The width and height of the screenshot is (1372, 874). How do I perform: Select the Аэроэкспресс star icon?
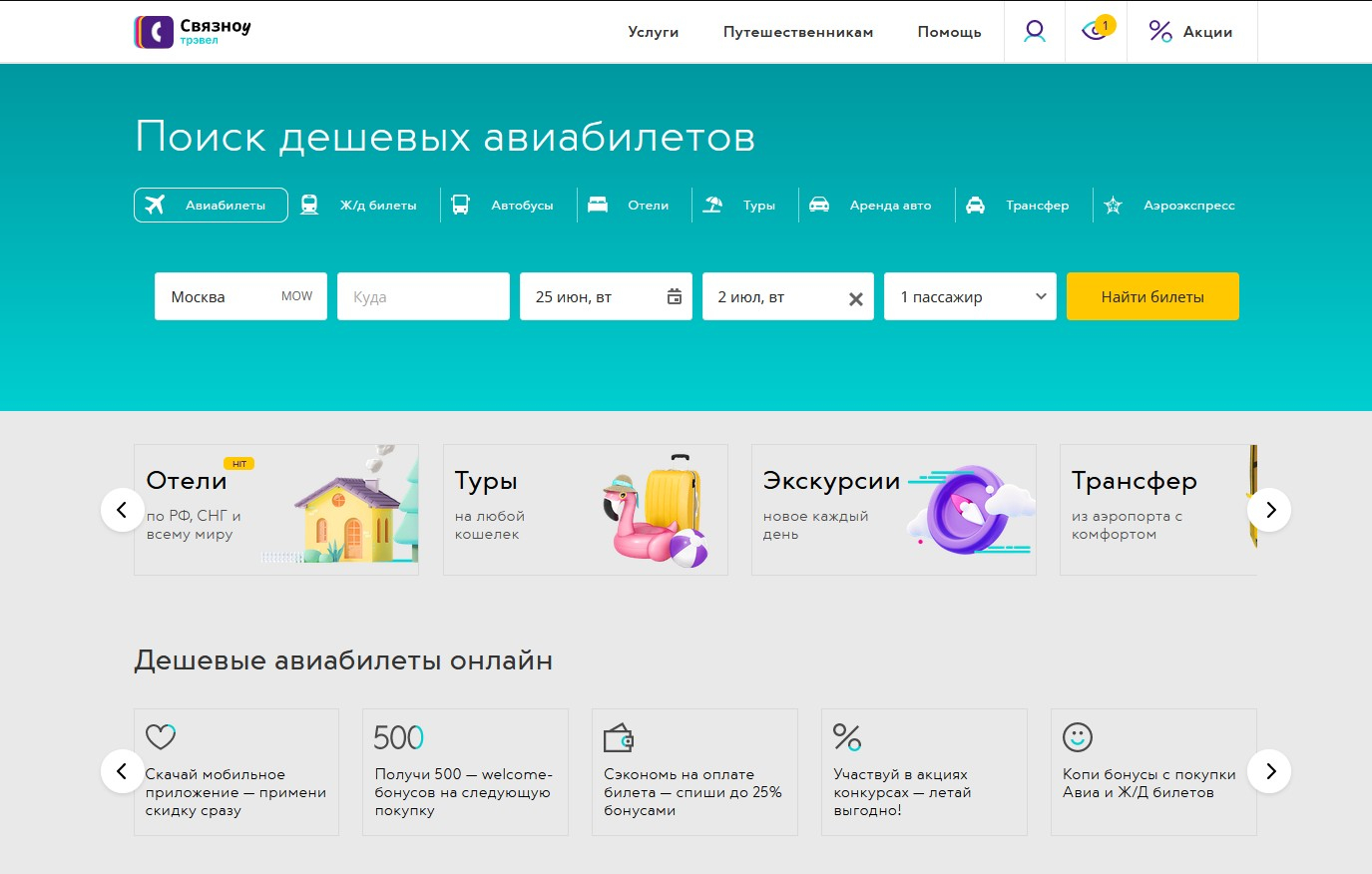[x=1114, y=206]
